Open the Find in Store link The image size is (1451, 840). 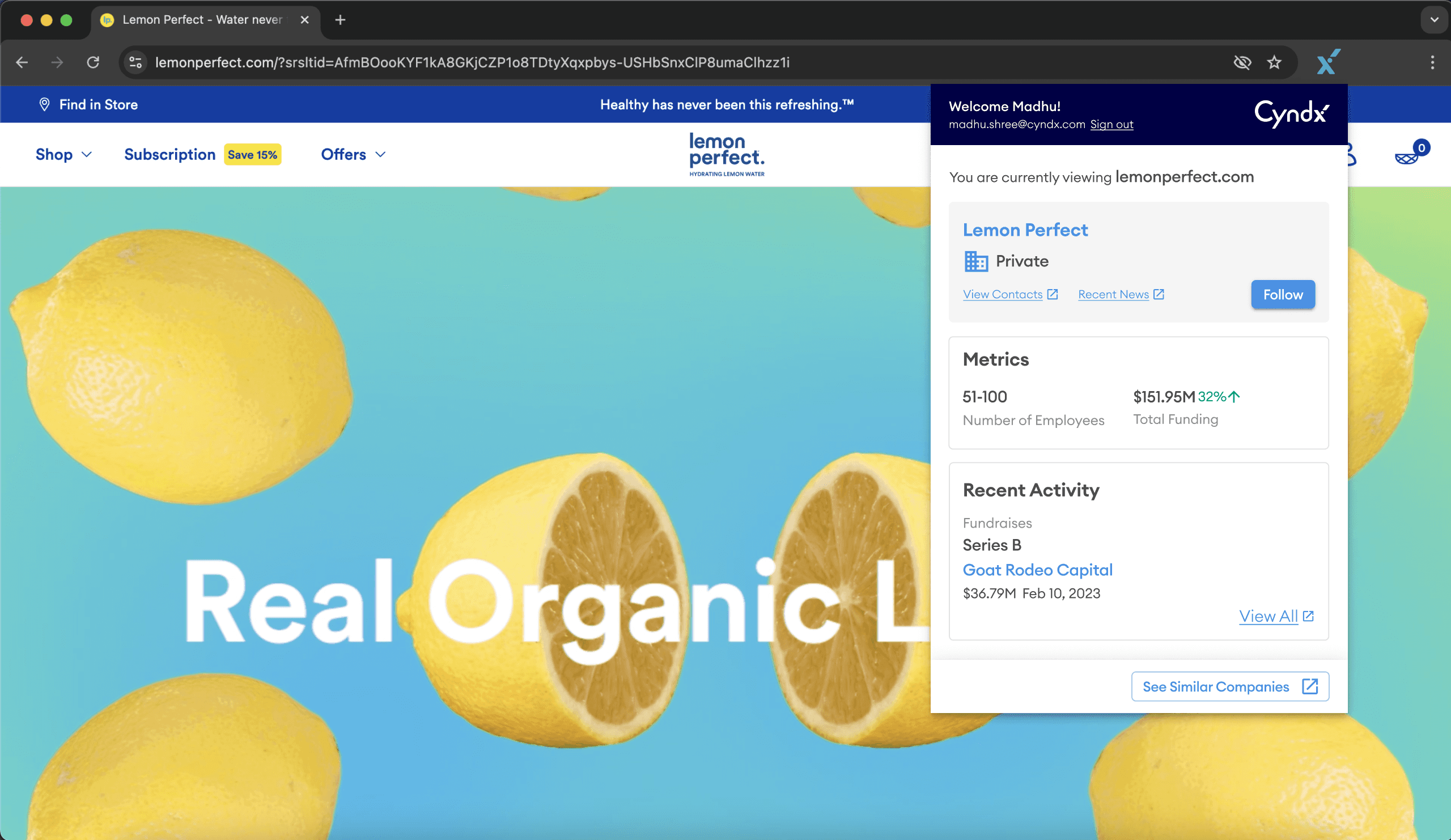coord(99,104)
